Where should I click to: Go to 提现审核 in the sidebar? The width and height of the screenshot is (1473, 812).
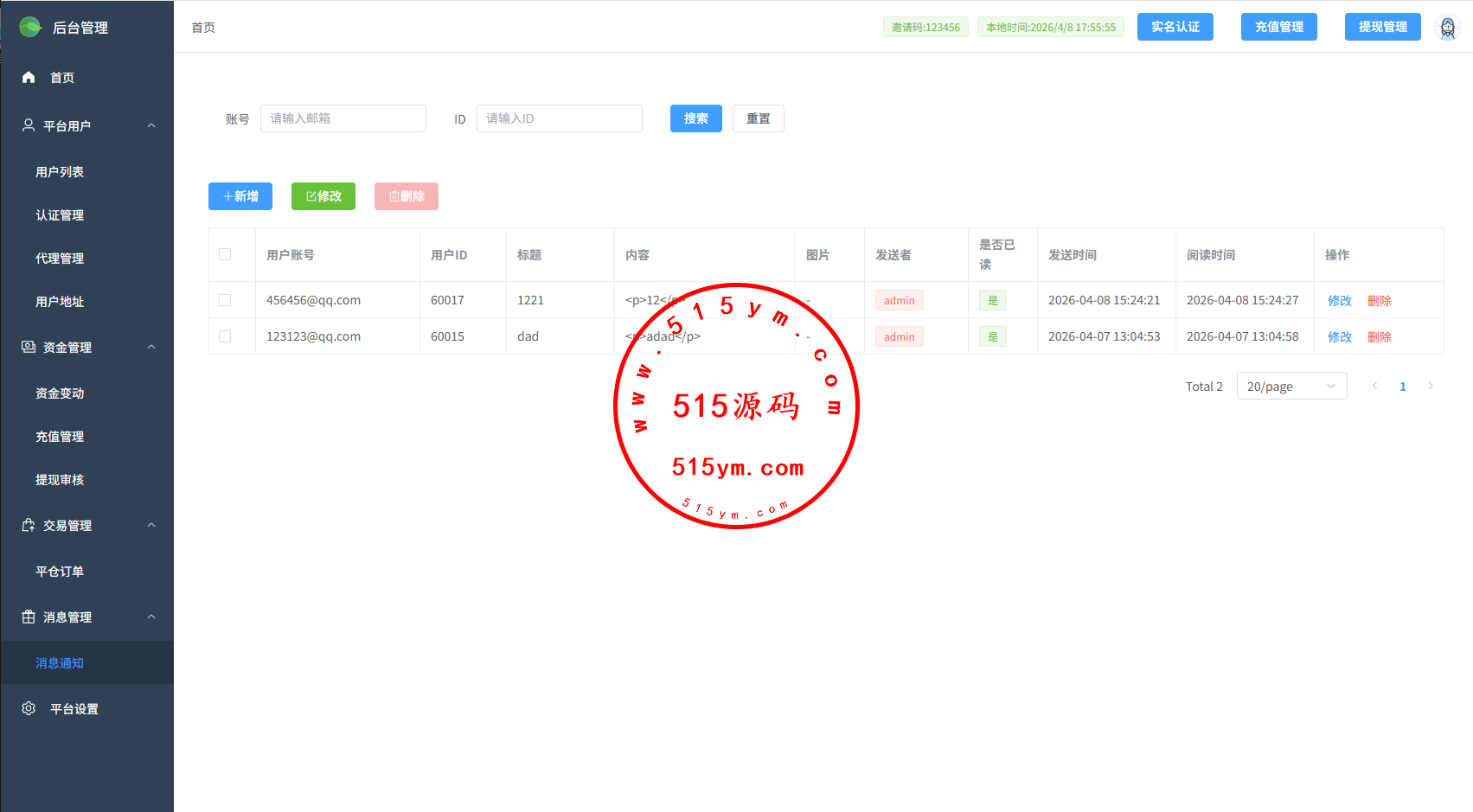coord(60,480)
